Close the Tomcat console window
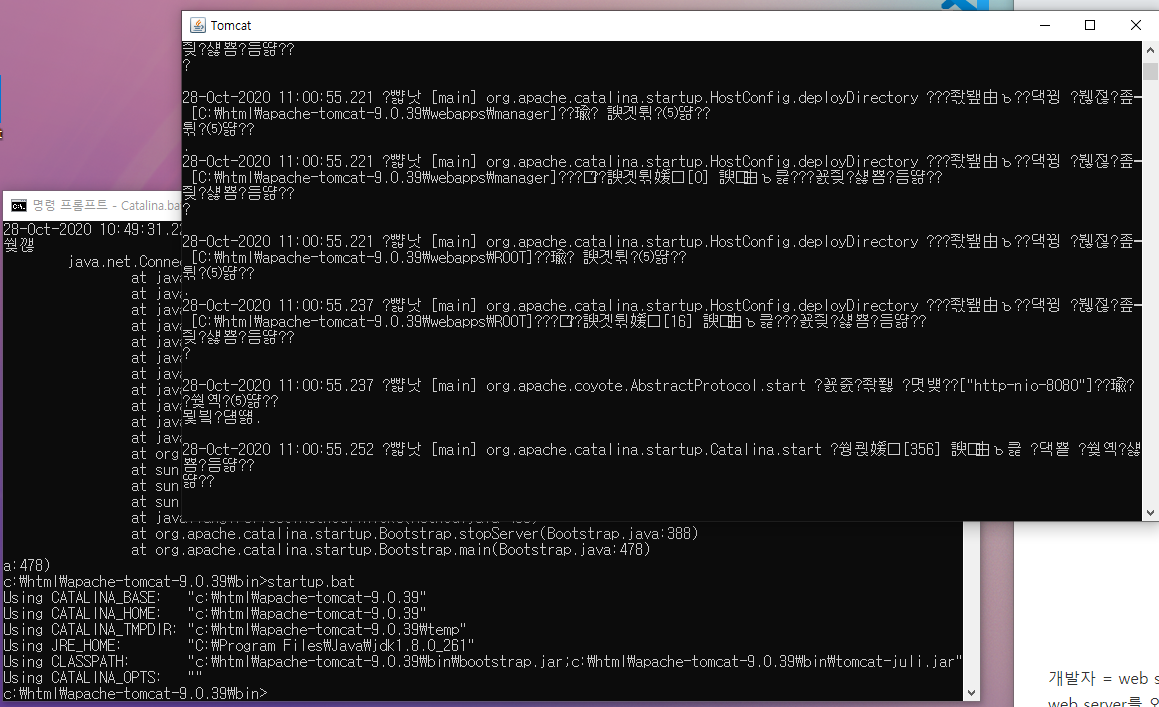The width and height of the screenshot is (1159, 707). [x=1135, y=25]
